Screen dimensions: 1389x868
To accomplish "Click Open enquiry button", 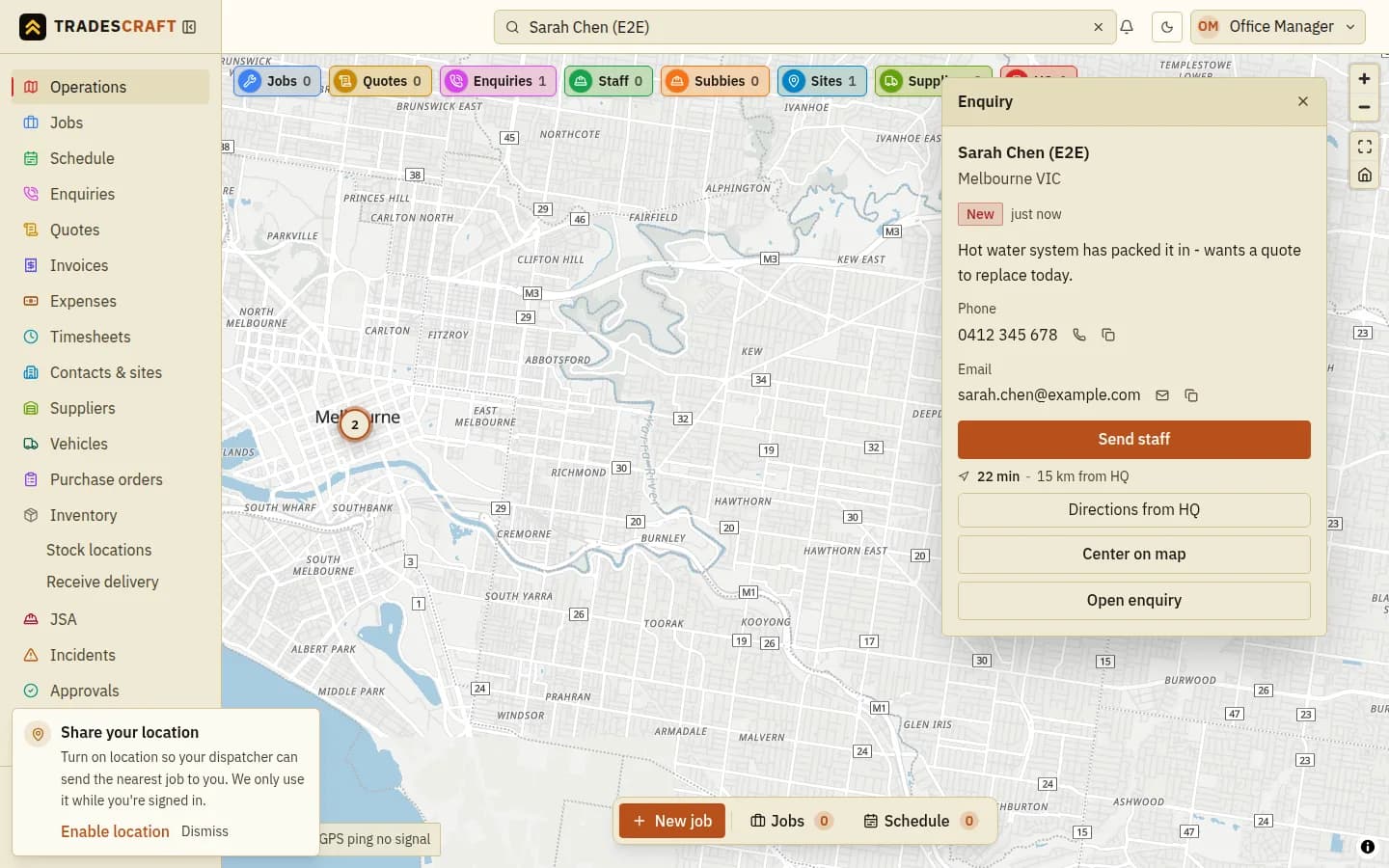I will click(x=1133, y=600).
